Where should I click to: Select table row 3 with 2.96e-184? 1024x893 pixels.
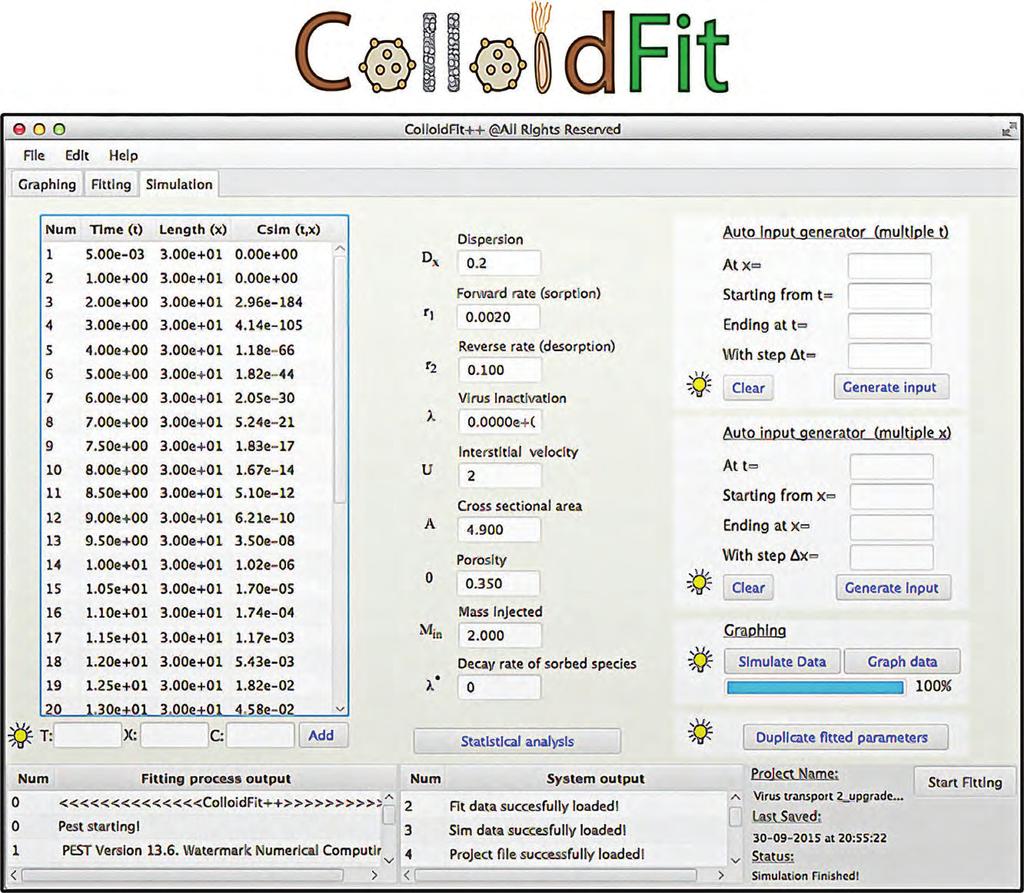188,302
